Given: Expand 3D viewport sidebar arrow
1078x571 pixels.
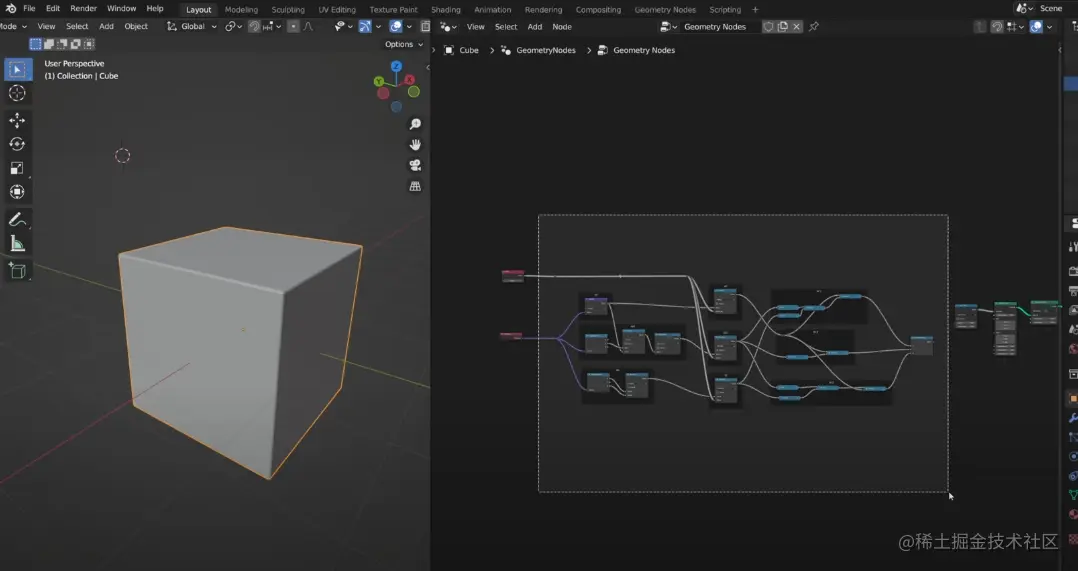Looking at the screenshot, I should click(428, 67).
